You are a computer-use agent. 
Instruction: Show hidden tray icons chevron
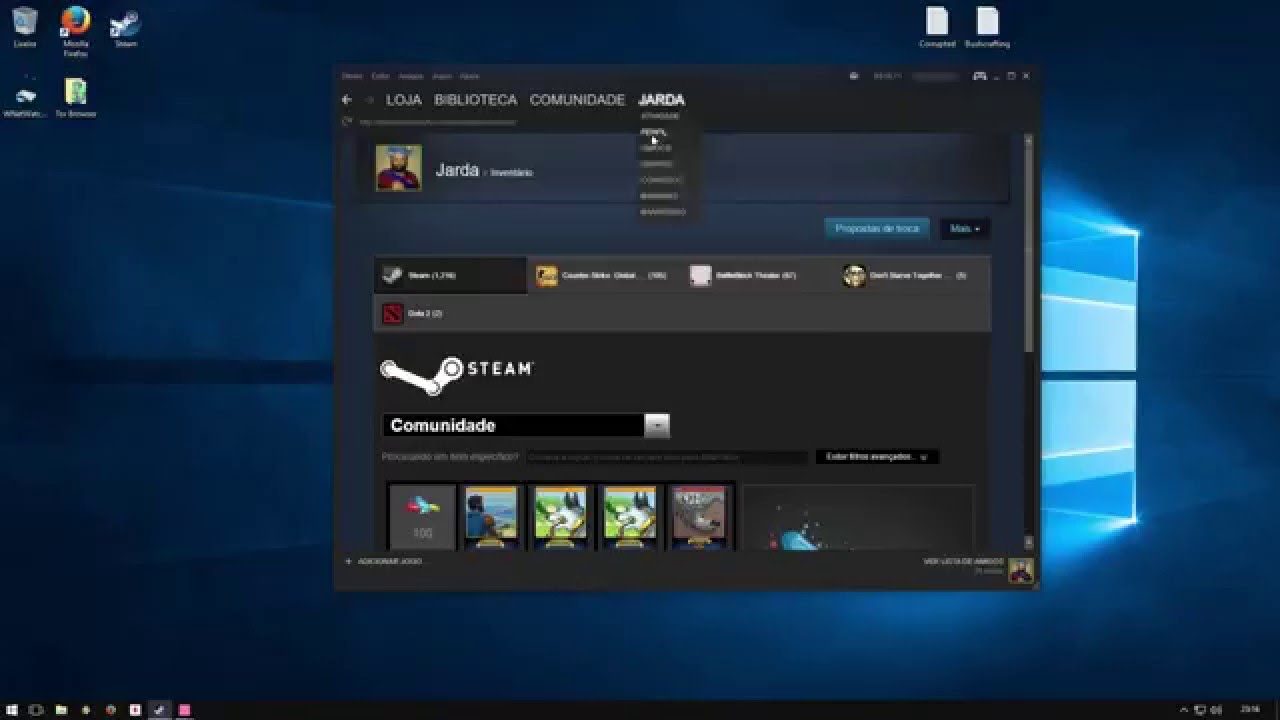1184,710
